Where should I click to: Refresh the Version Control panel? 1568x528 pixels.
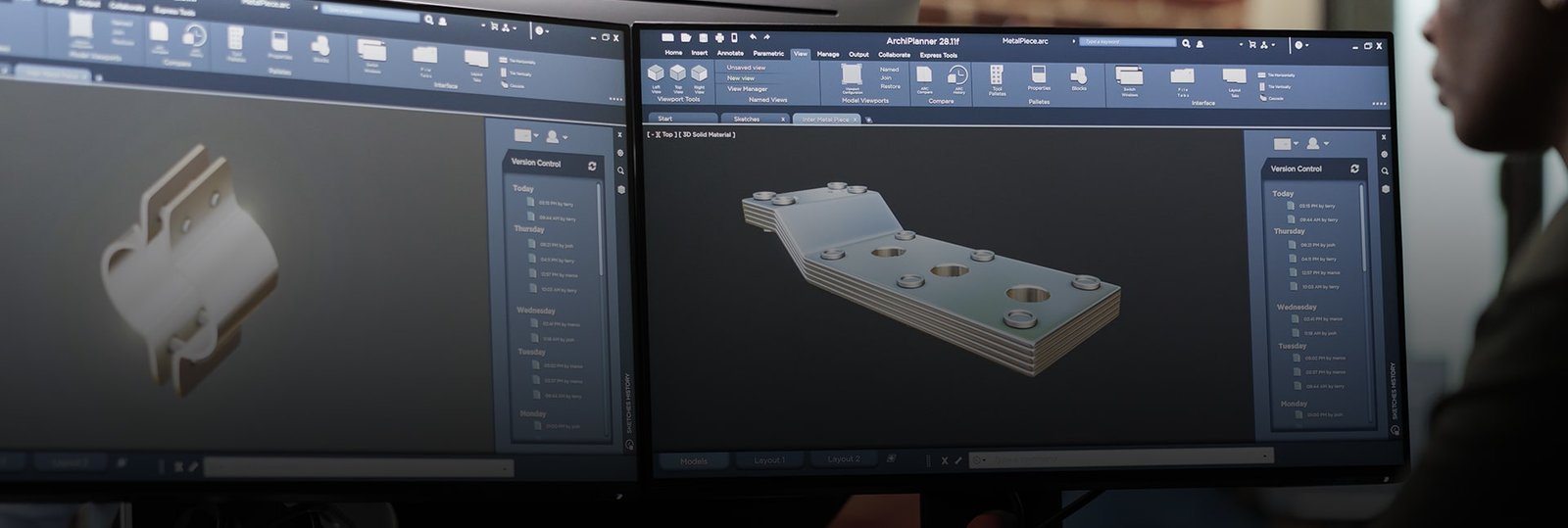1355,168
